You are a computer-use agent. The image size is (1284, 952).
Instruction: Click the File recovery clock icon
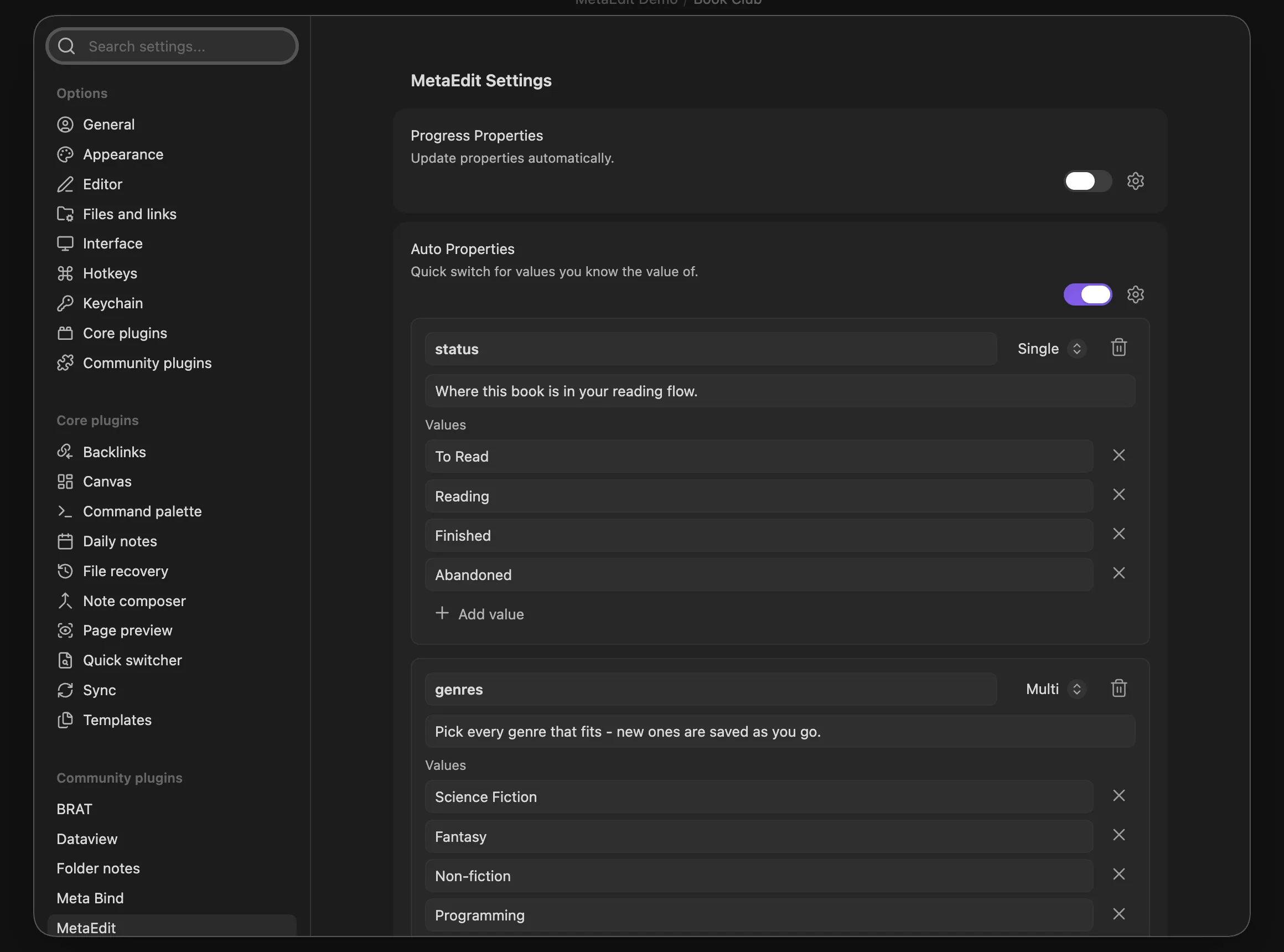click(x=65, y=571)
